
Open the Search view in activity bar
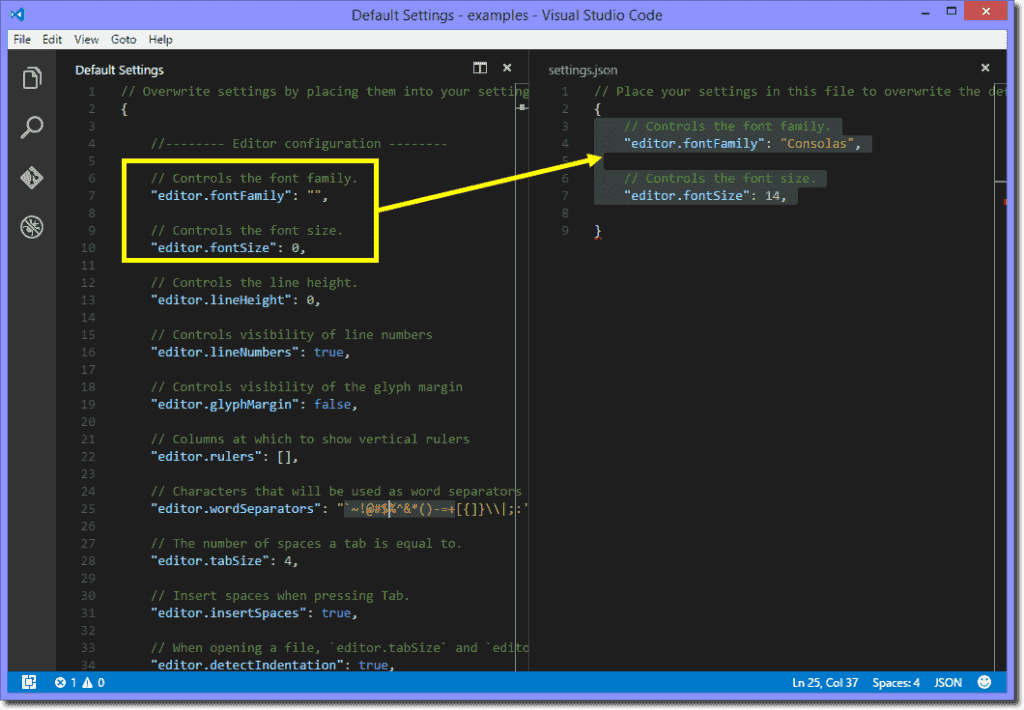pos(32,127)
